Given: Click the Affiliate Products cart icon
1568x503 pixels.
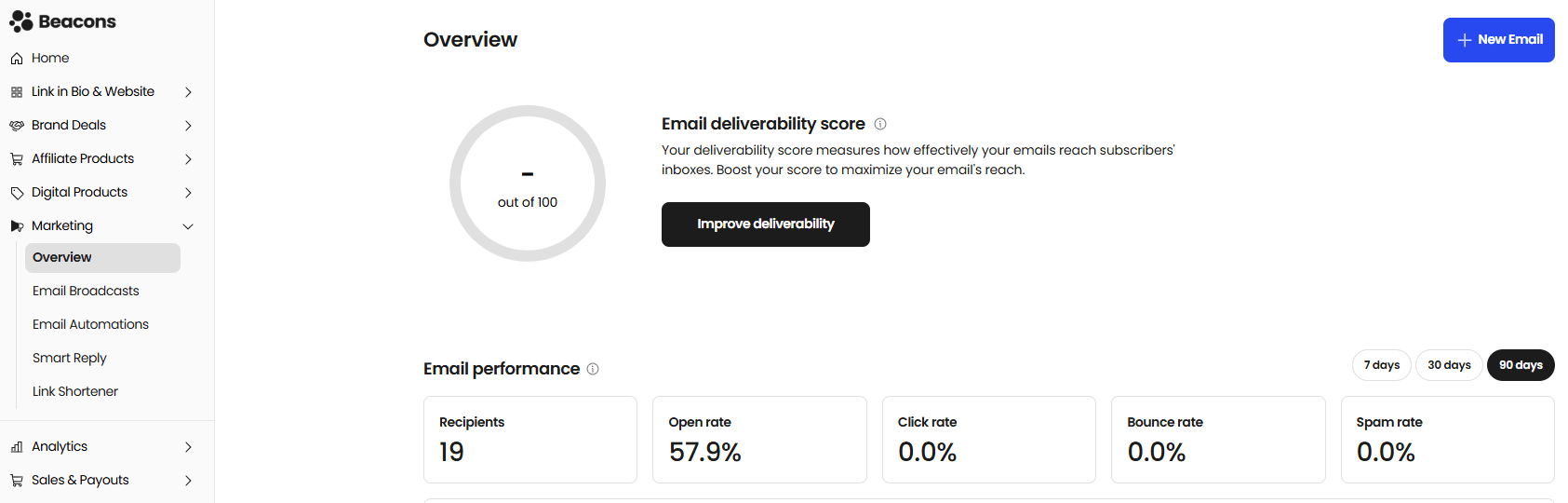Looking at the screenshot, I should [x=17, y=159].
